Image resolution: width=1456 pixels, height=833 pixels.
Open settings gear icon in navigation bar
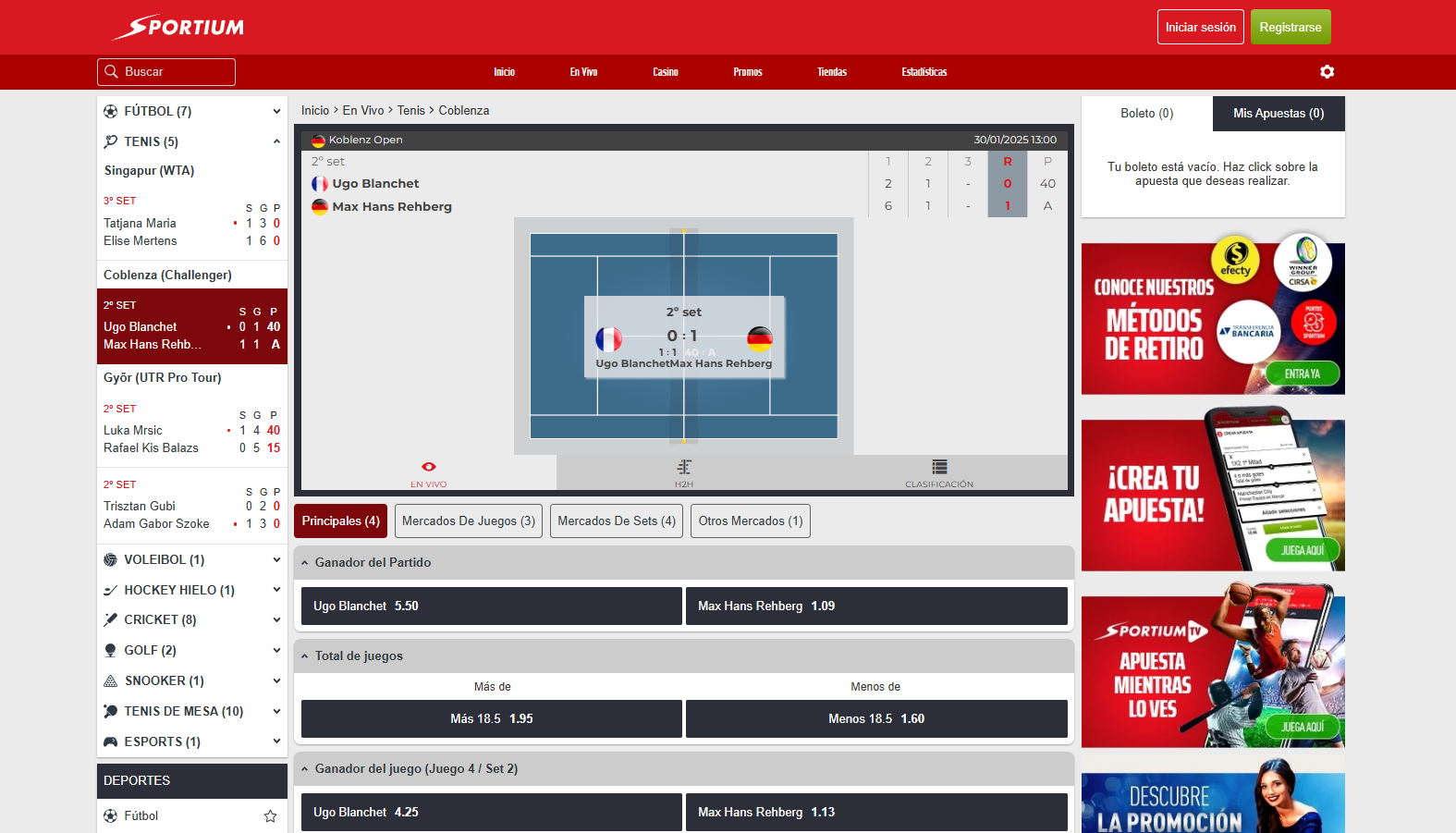click(x=1328, y=72)
